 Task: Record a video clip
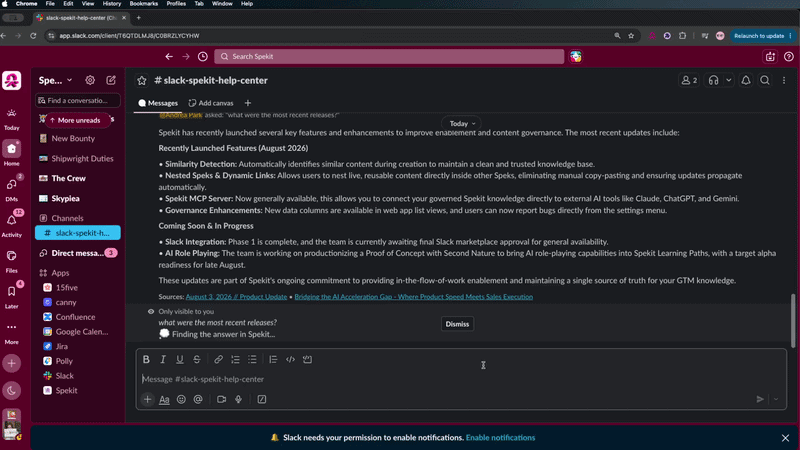click(x=221, y=399)
